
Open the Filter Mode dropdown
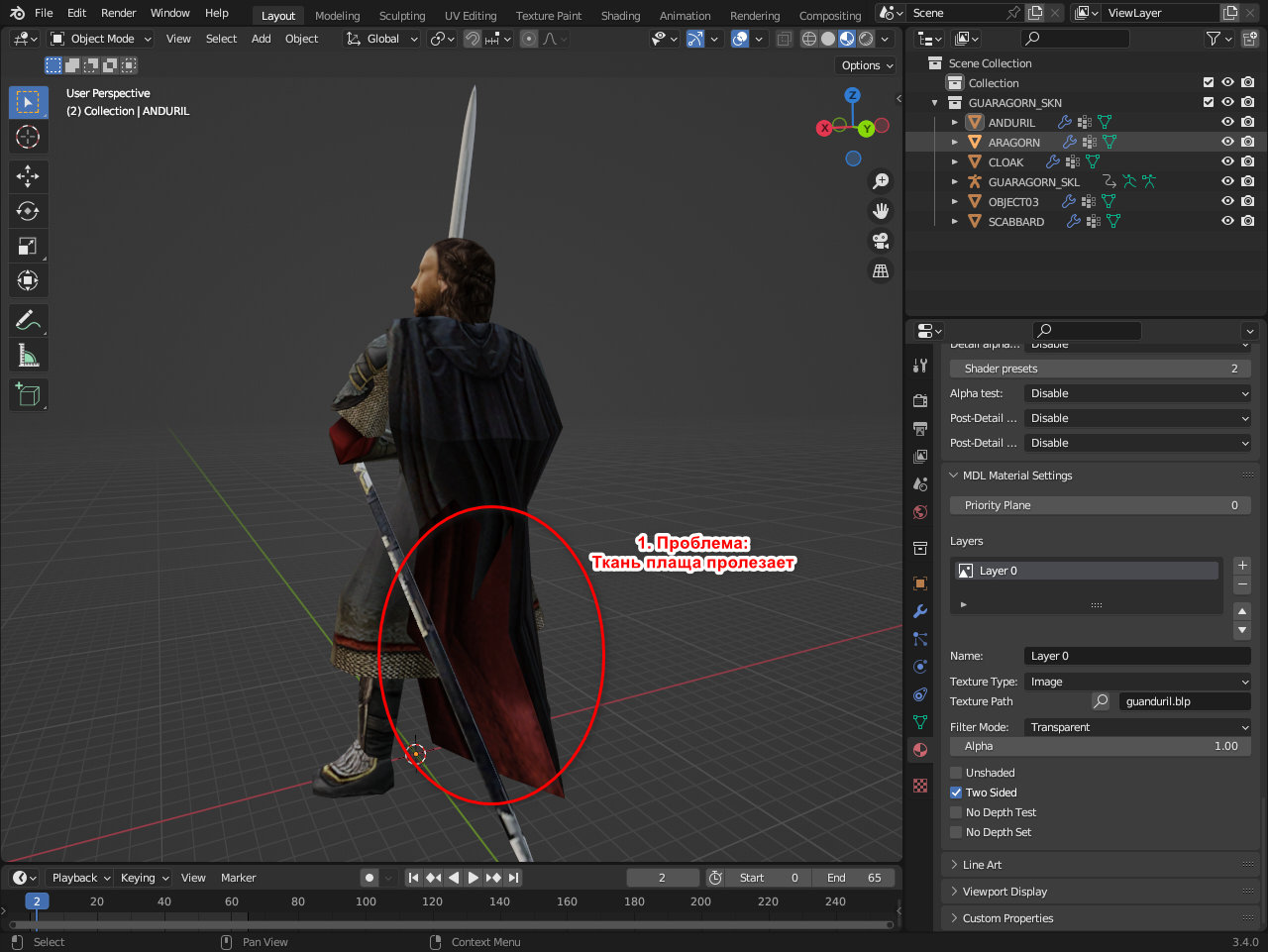pyautogui.click(x=1137, y=727)
